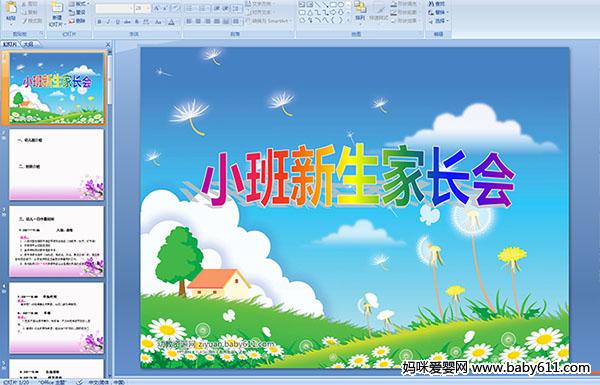Screen dimensions: 600x385
Task: Select the Rectangle shape in top gallery row
Action: pos(333,4)
